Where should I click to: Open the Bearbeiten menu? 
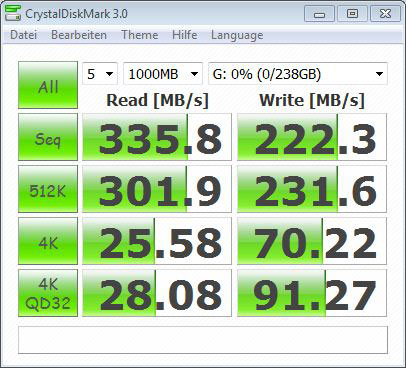(79, 35)
